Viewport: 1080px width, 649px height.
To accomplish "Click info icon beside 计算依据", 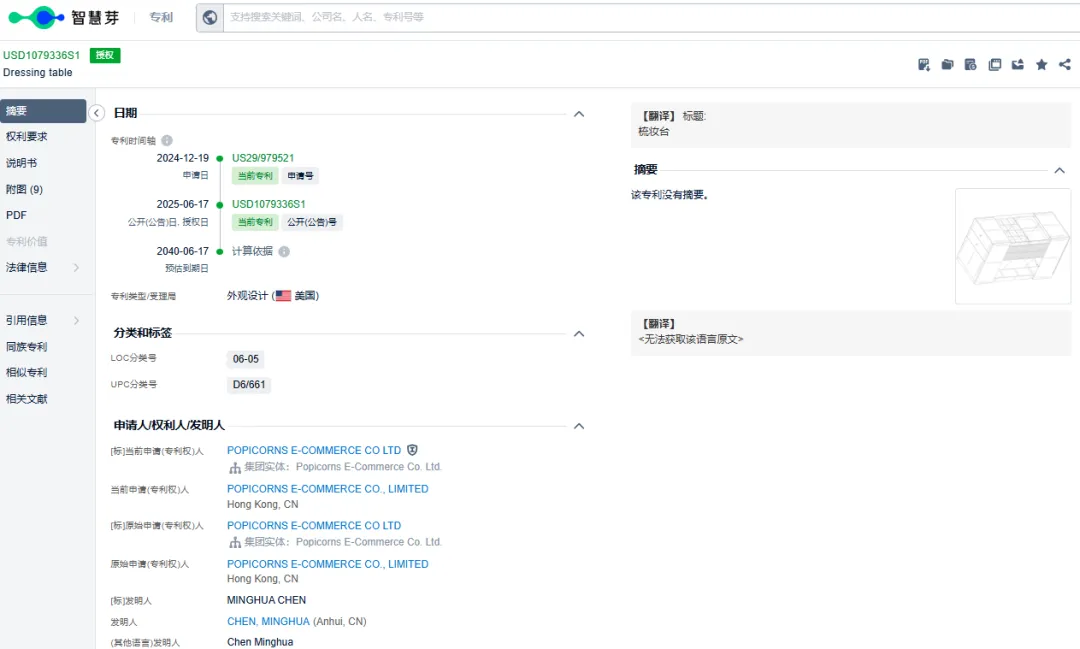I will 284,251.
